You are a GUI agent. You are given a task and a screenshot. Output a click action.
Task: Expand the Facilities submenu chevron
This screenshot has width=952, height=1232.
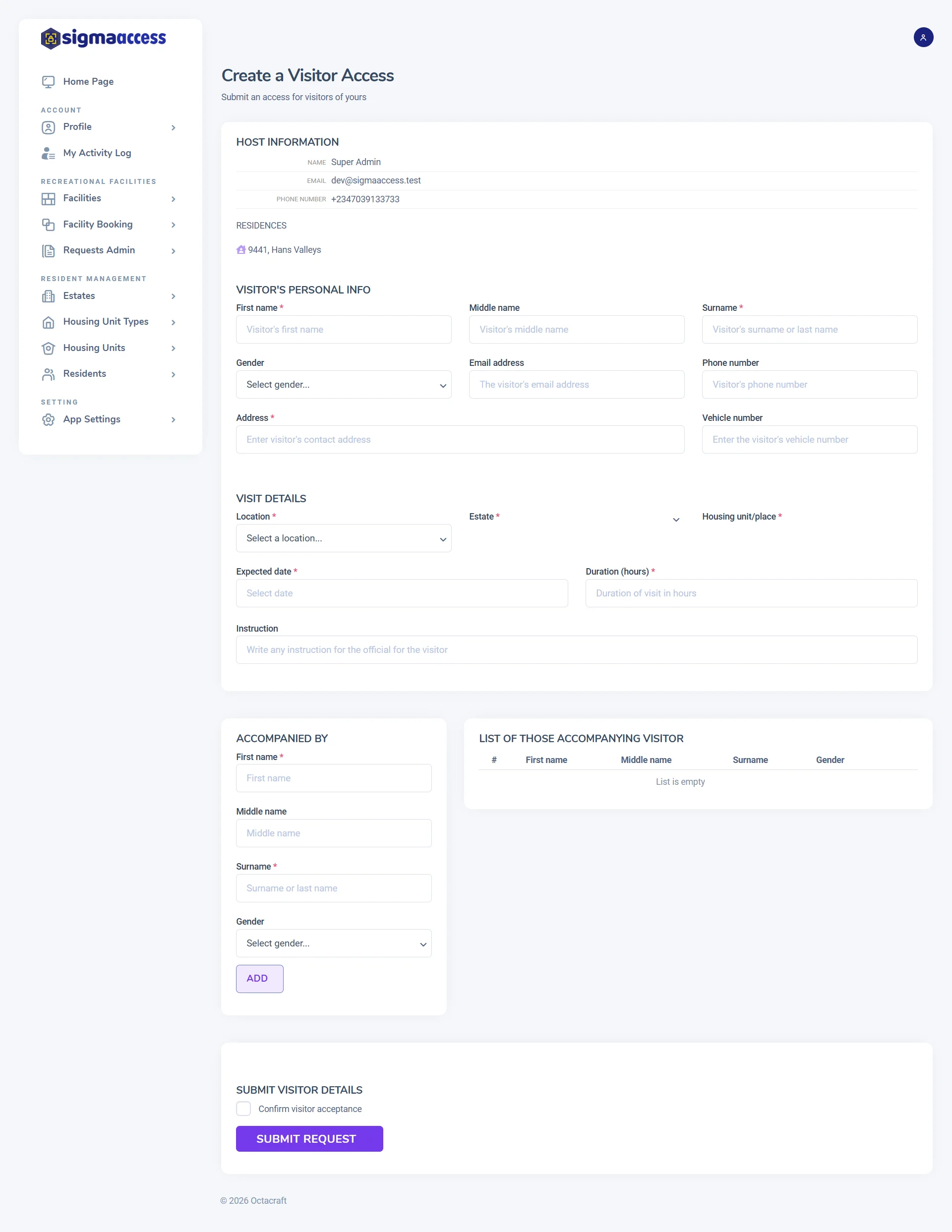coord(173,199)
